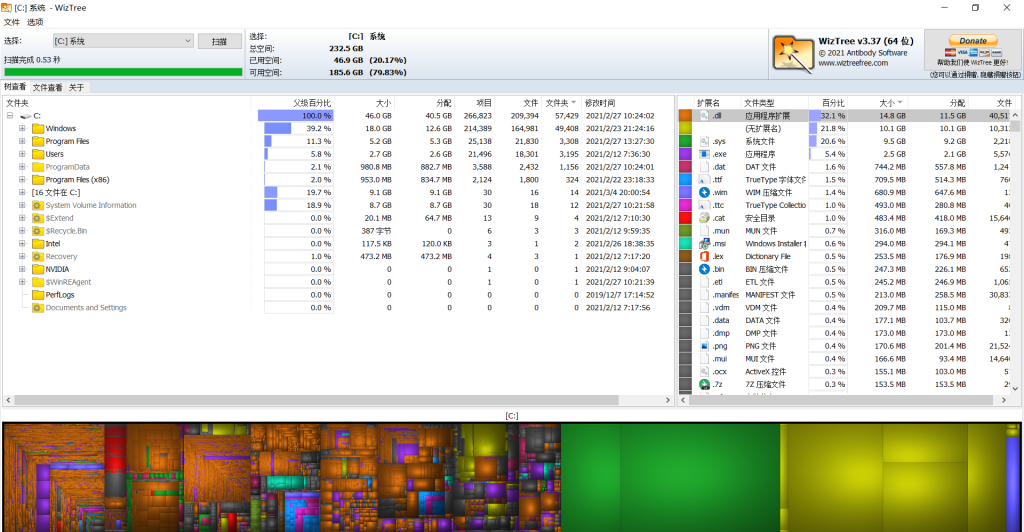Click the 扫描完成 0.53 秒 status text
1024x532 pixels.
(32, 59)
